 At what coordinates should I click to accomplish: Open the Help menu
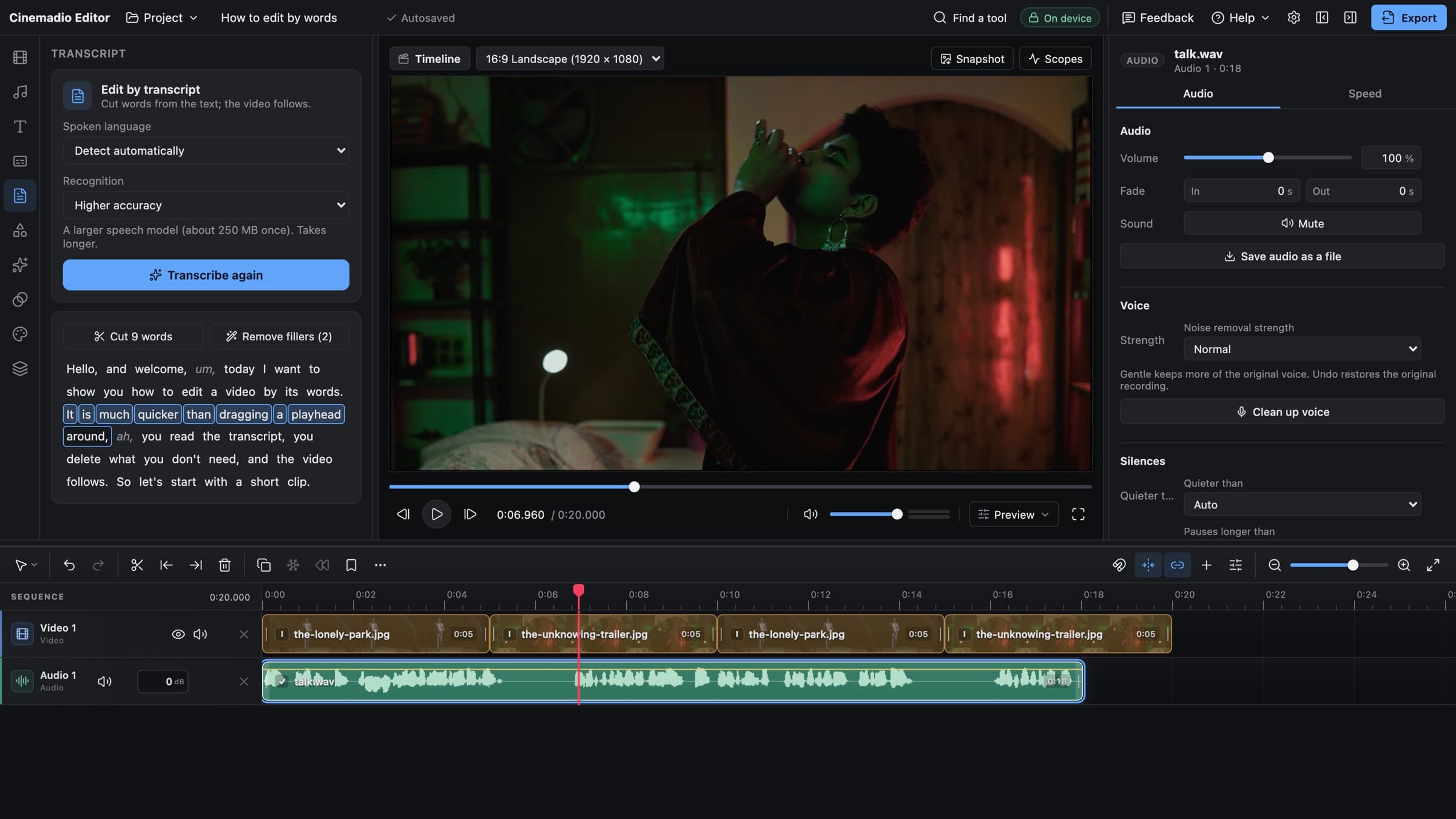click(x=1240, y=18)
